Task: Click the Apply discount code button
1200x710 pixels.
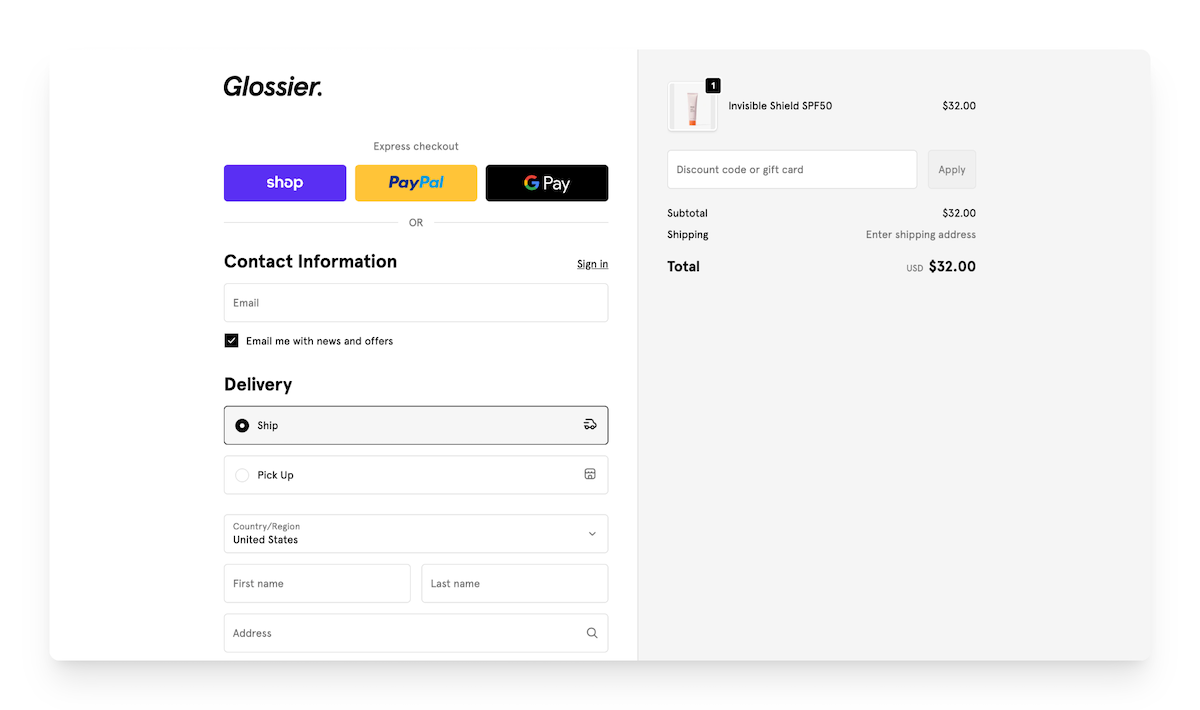Action: click(951, 169)
